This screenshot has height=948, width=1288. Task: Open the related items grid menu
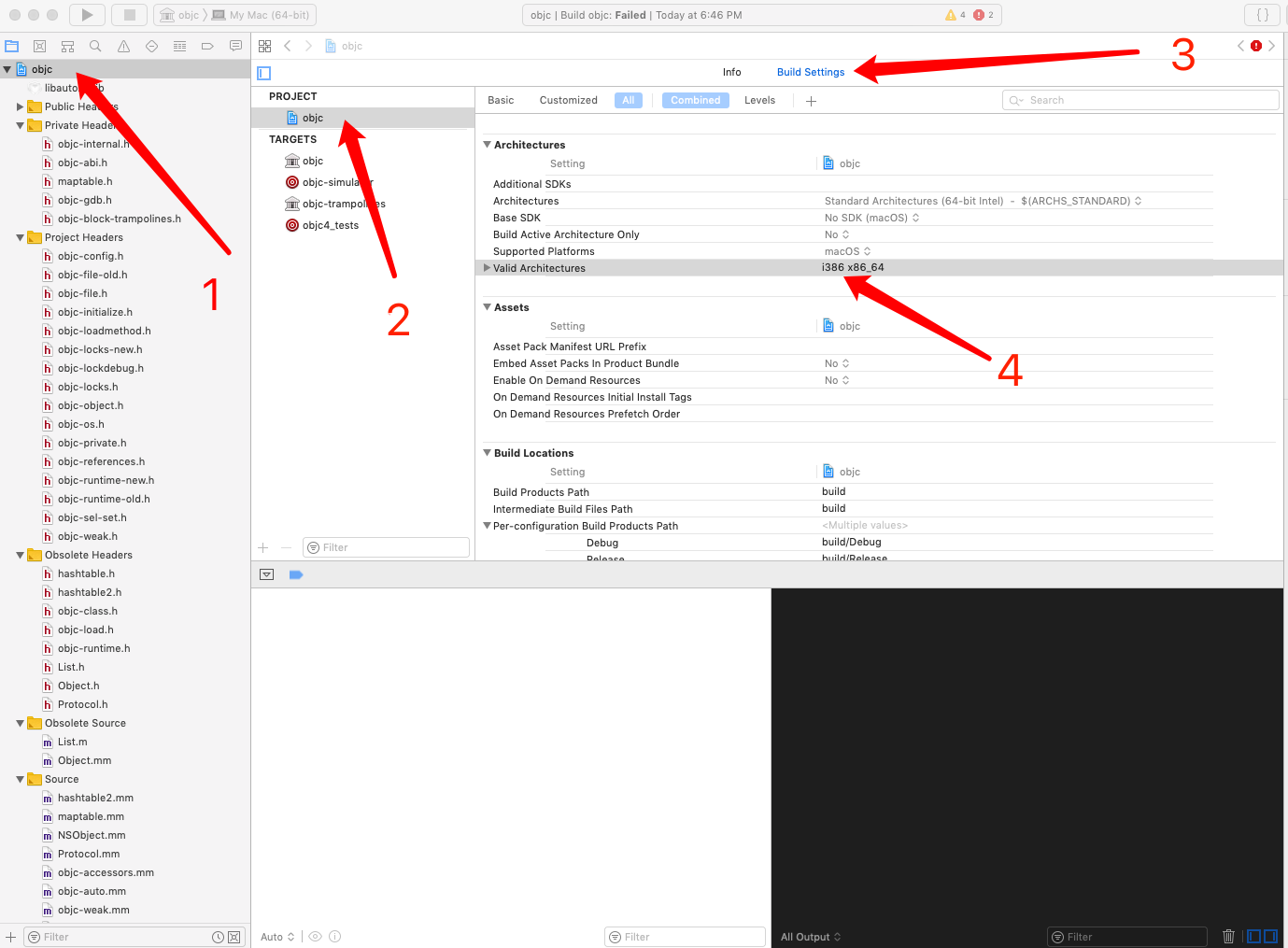pos(265,46)
